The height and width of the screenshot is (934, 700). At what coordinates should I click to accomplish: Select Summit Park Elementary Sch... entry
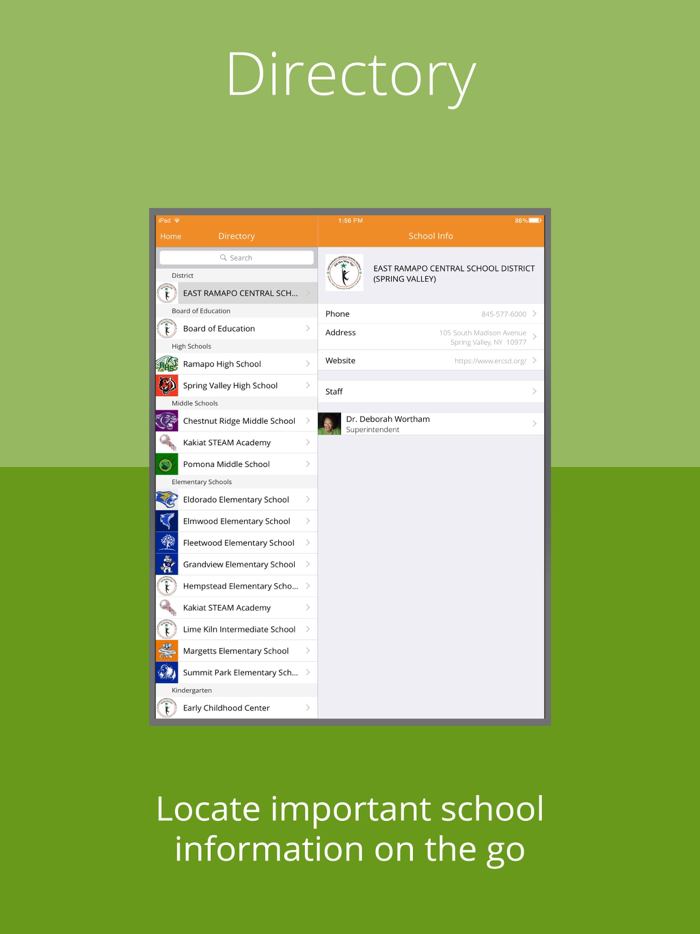(237, 673)
